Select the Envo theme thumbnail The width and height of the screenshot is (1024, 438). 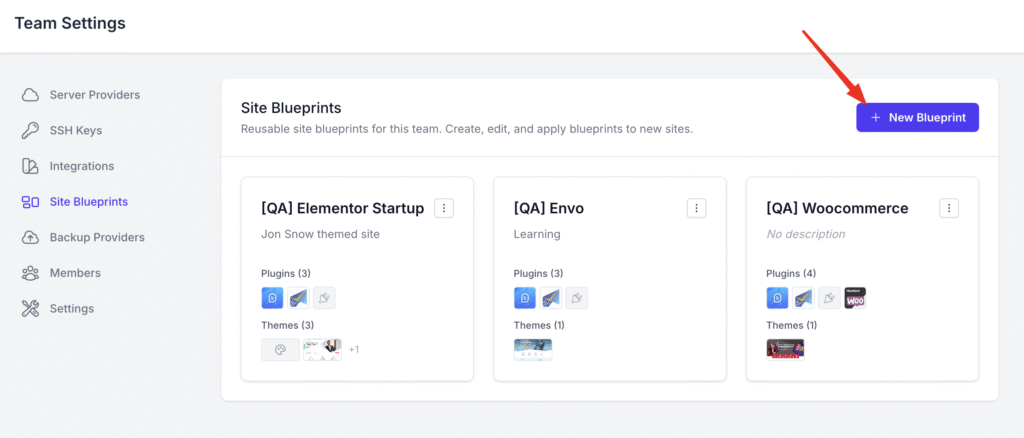533,349
